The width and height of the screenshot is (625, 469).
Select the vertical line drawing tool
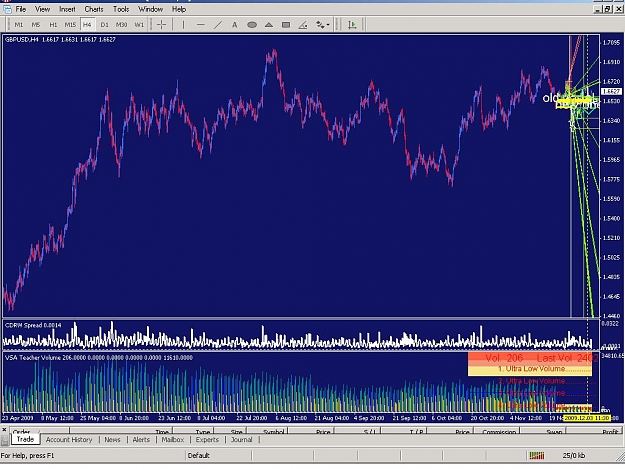coord(183,25)
